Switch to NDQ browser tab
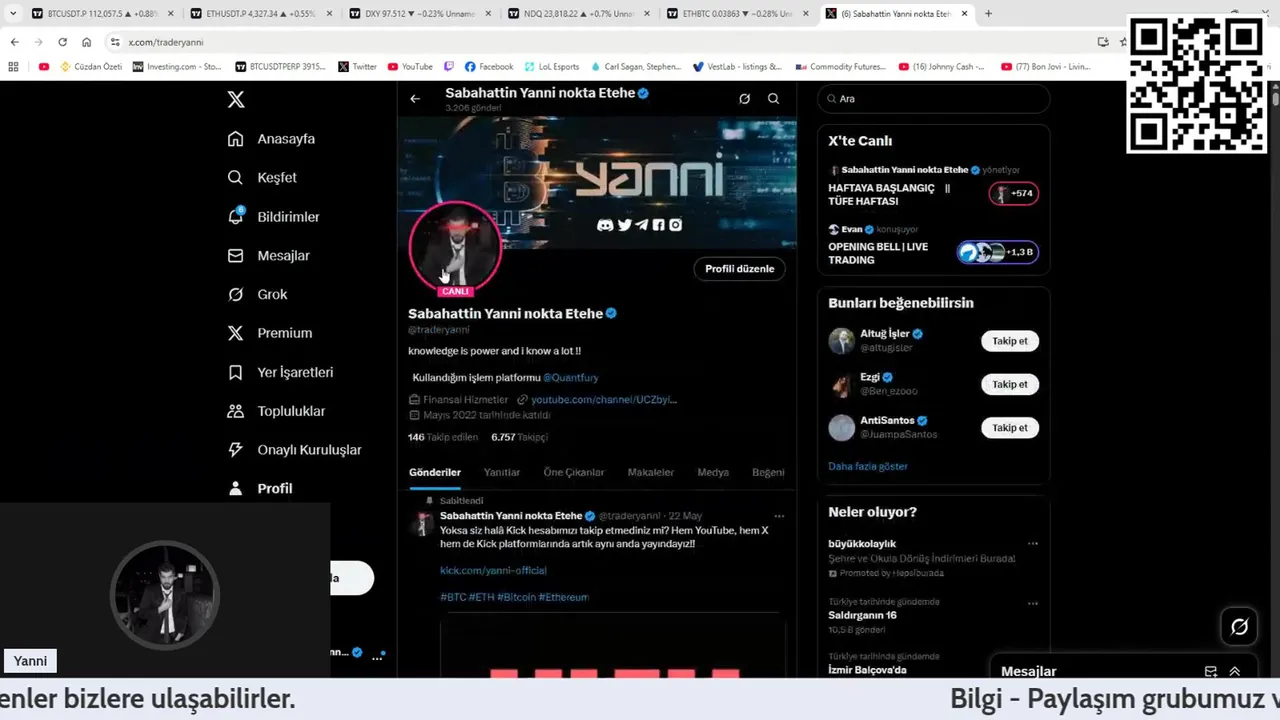The image size is (1280, 720). [x=577, y=14]
